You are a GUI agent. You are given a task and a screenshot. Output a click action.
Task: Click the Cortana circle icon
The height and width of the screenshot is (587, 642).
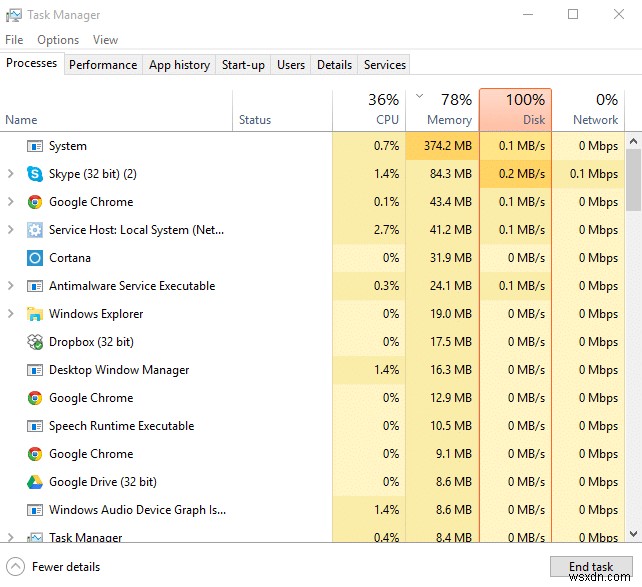click(x=35, y=258)
